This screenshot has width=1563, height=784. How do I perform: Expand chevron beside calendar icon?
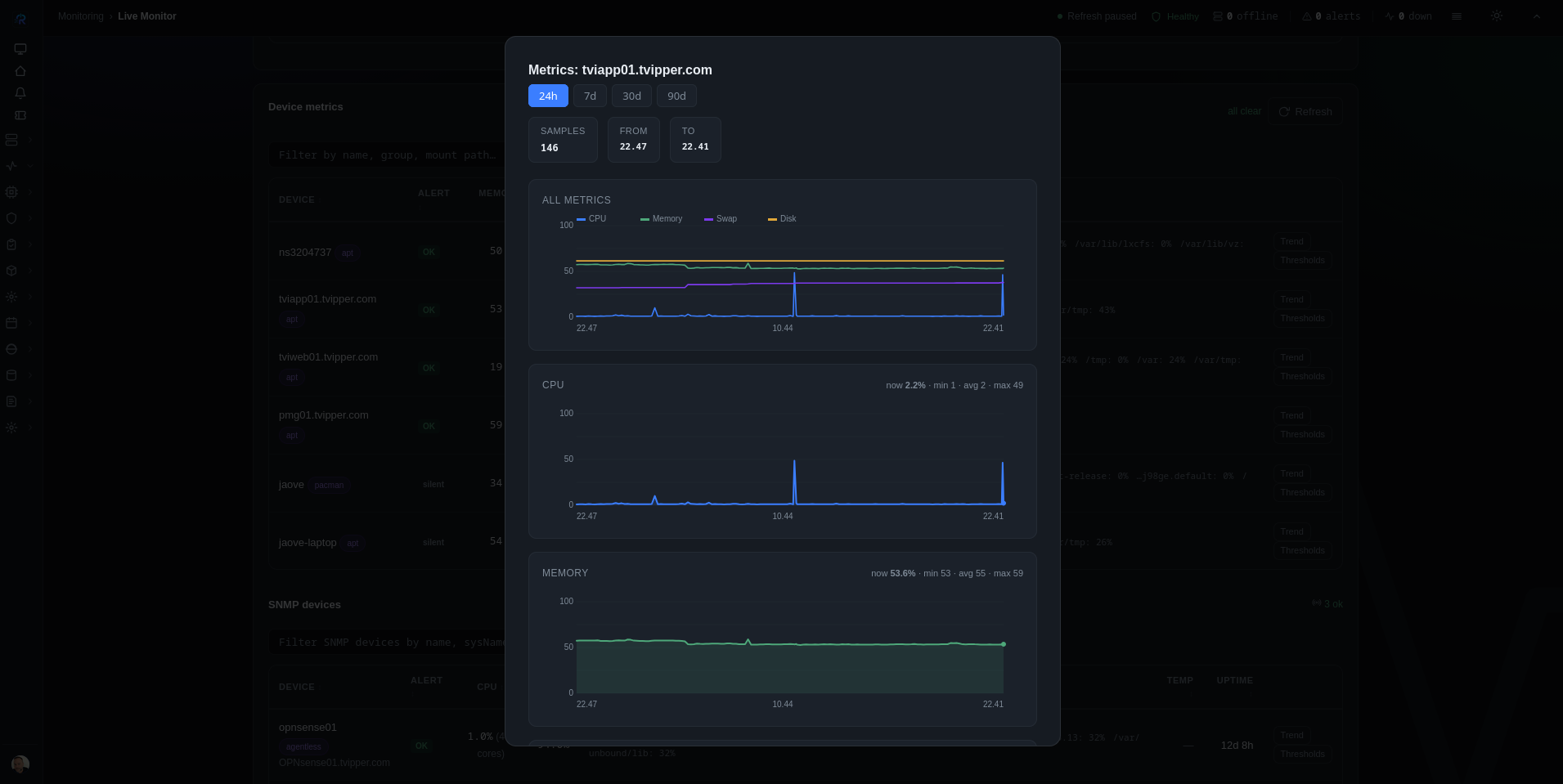click(x=30, y=323)
